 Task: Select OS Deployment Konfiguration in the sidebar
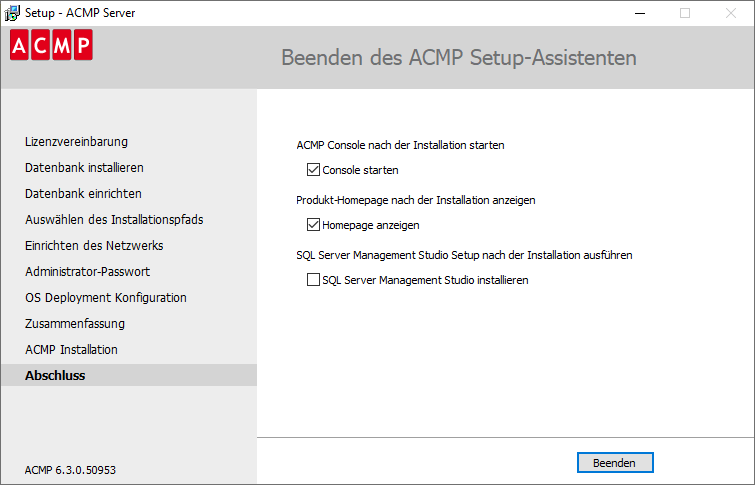pyautogui.click(x=106, y=298)
